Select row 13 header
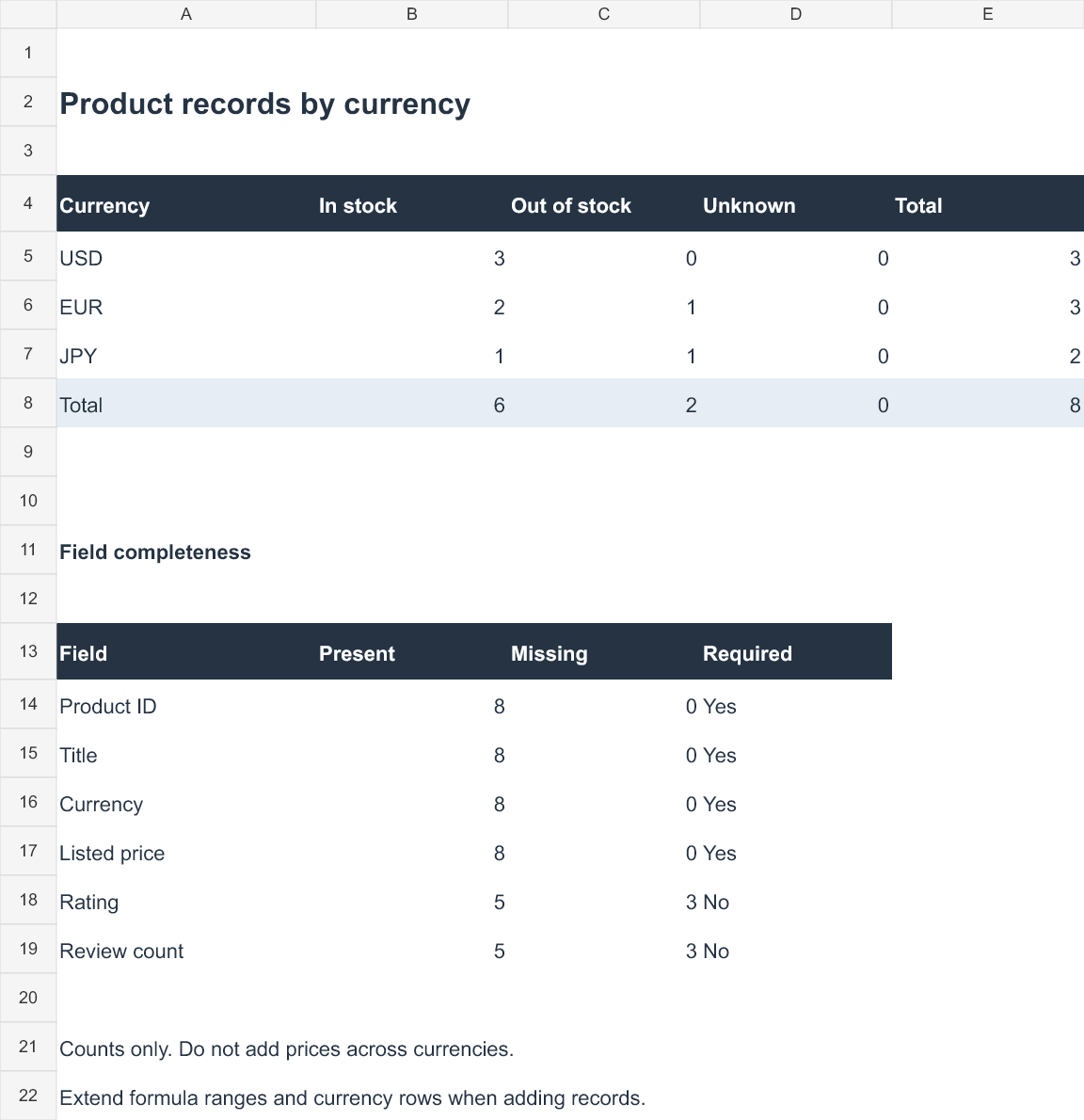The image size is (1084, 1120). point(28,651)
